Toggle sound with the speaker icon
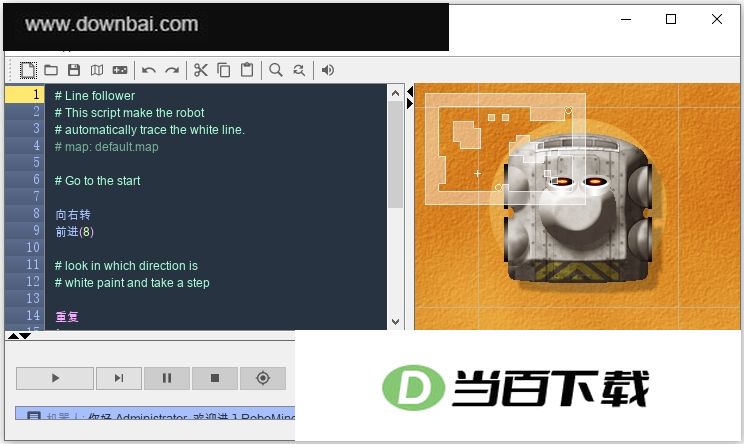 pyautogui.click(x=327, y=70)
